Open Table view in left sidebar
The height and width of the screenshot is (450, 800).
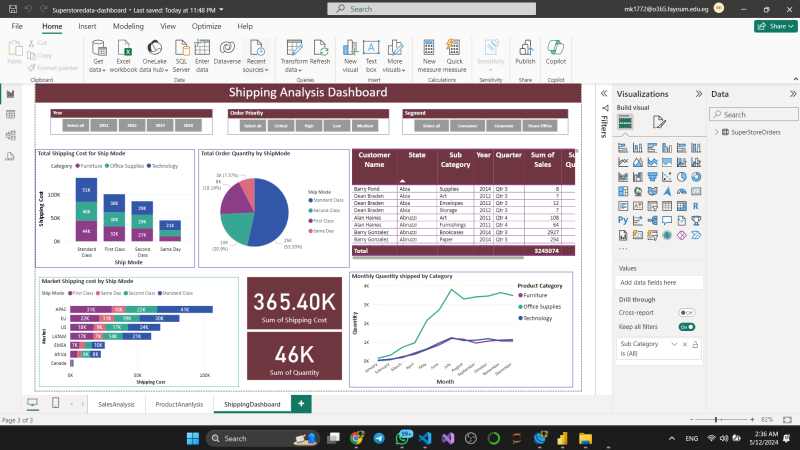[x=11, y=114]
